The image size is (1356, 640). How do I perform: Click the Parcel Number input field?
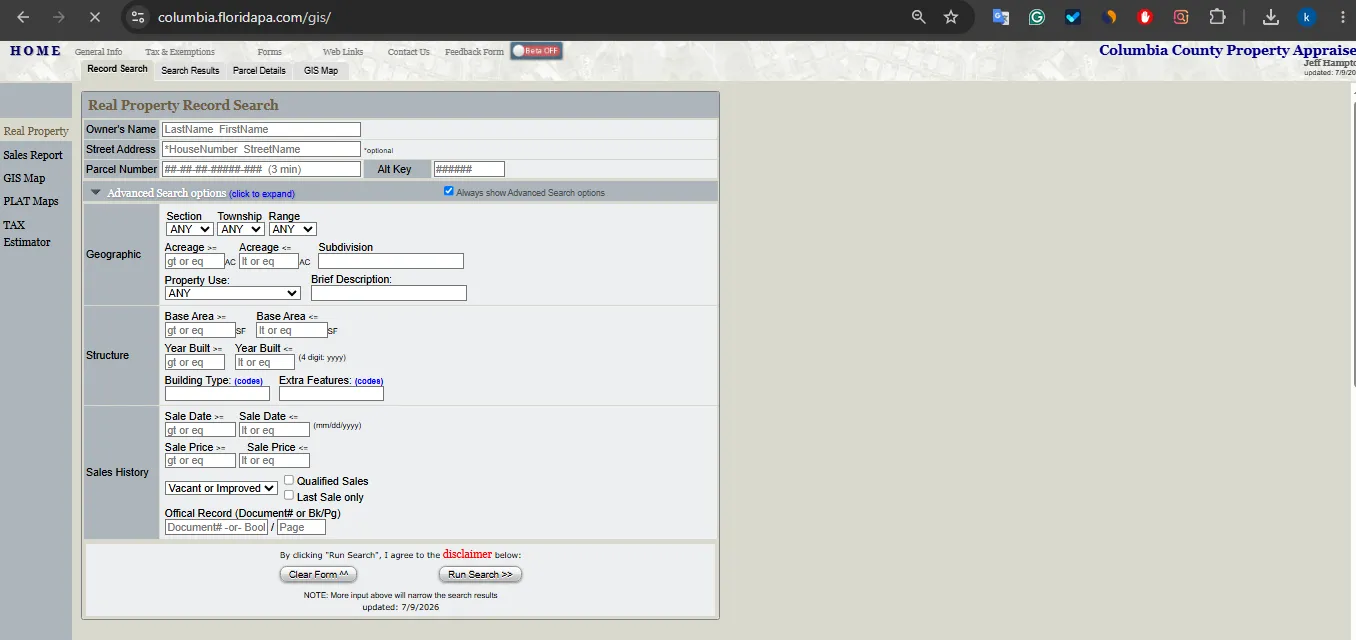coord(261,169)
